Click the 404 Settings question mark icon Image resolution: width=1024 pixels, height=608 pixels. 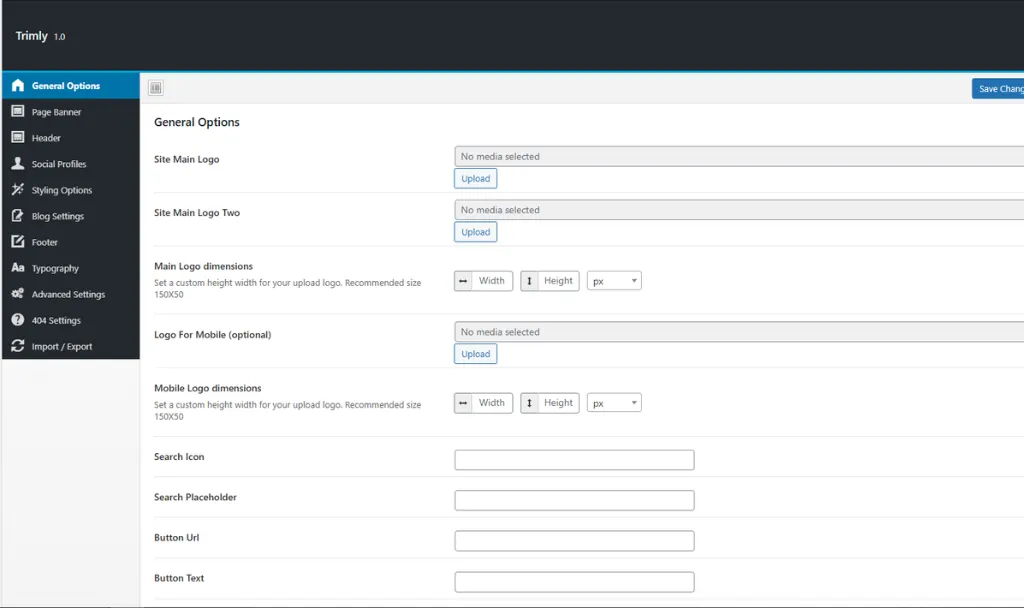17,320
